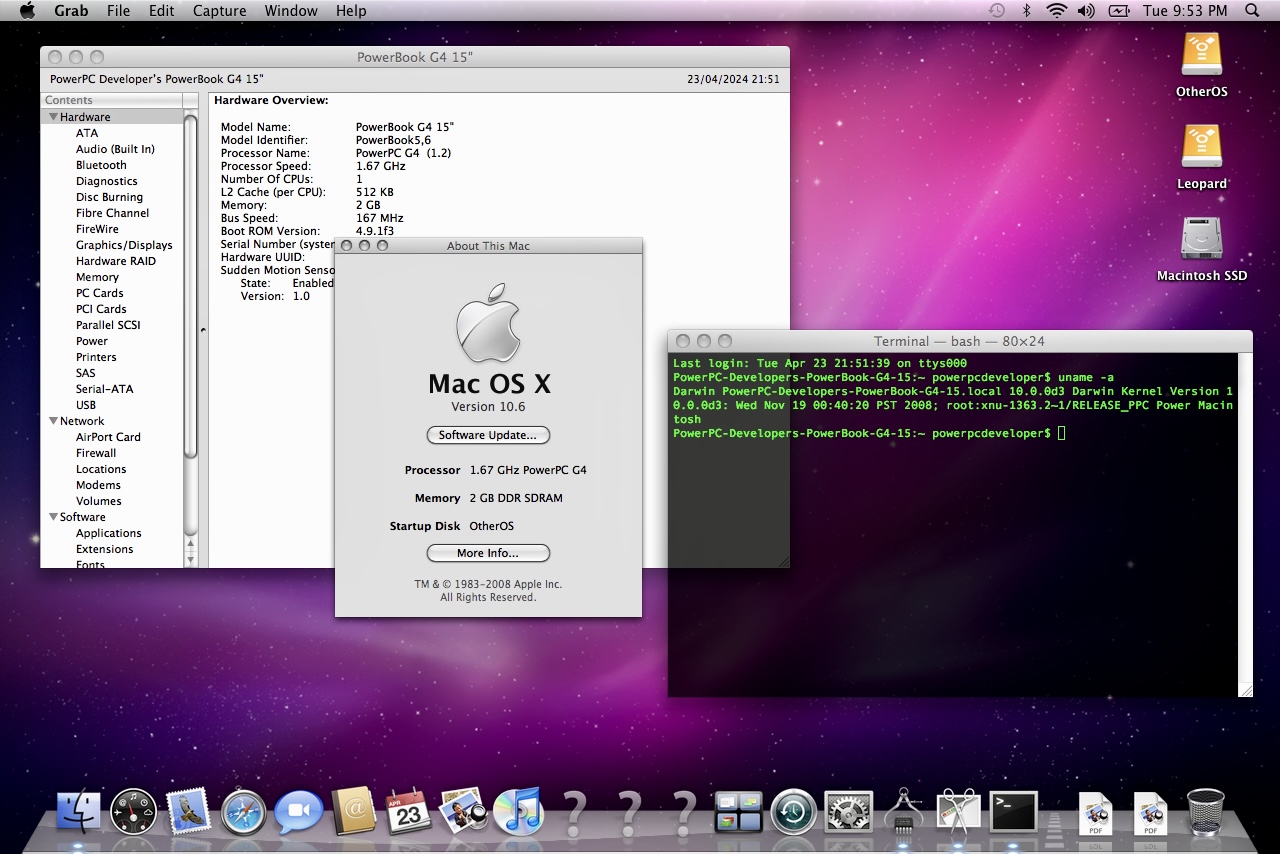Viewport: 1280px width, 854px height.
Task: Click the Spotlight search icon
Action: (x=1252, y=11)
